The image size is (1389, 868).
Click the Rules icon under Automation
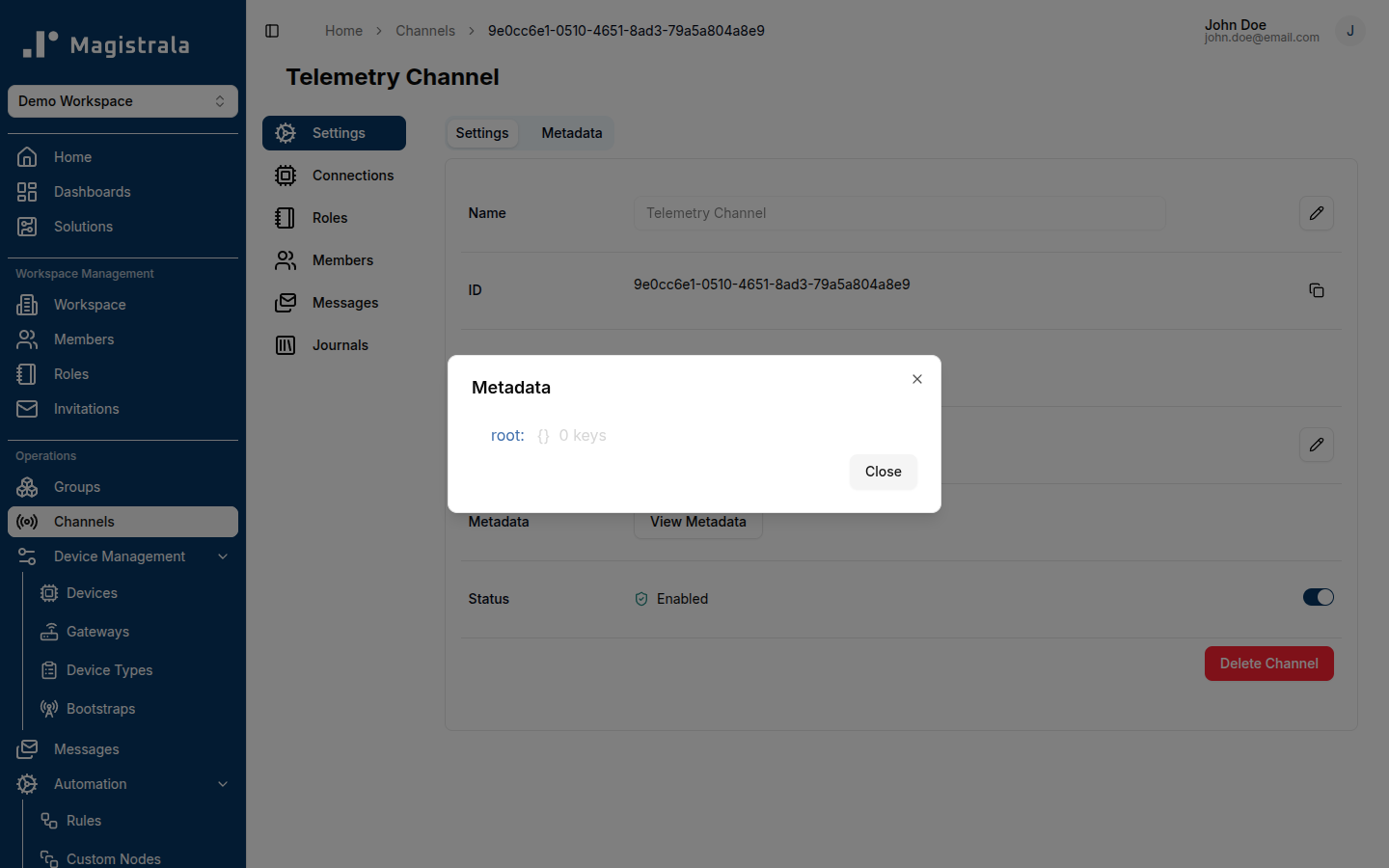point(49,821)
